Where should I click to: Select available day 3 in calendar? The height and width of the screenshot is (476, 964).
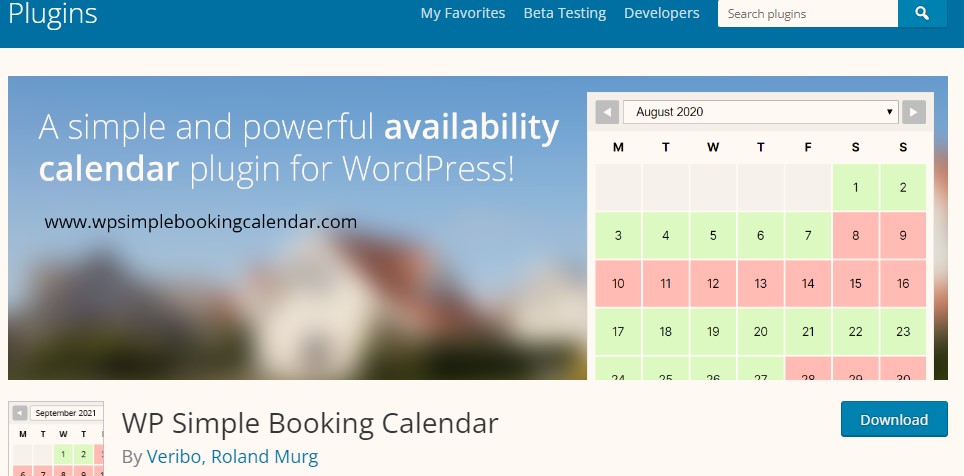tap(618, 236)
